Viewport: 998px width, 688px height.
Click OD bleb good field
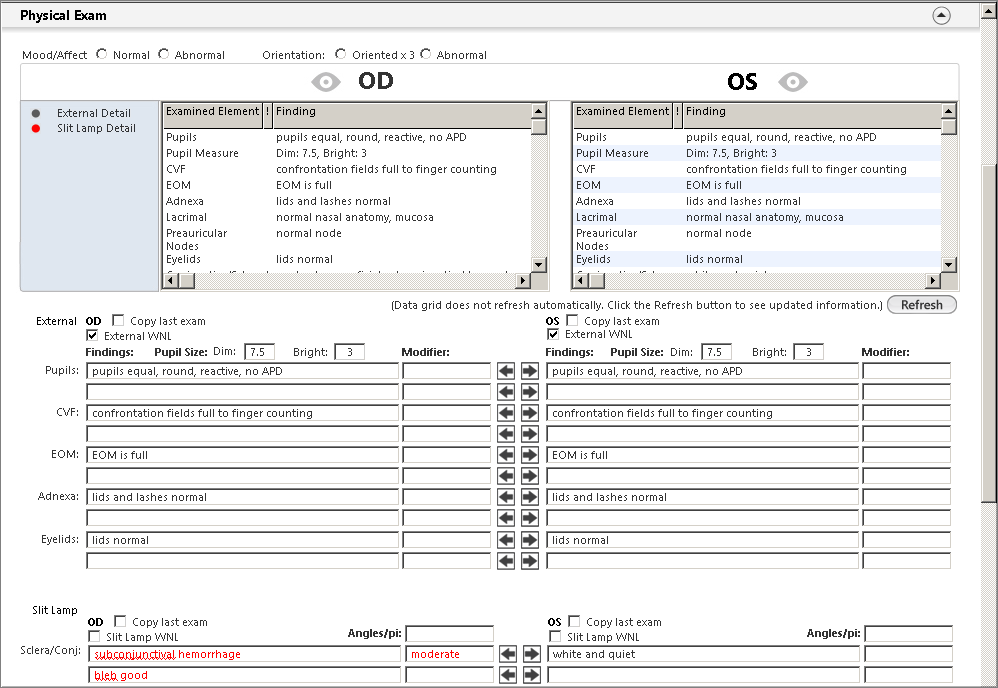point(244,675)
